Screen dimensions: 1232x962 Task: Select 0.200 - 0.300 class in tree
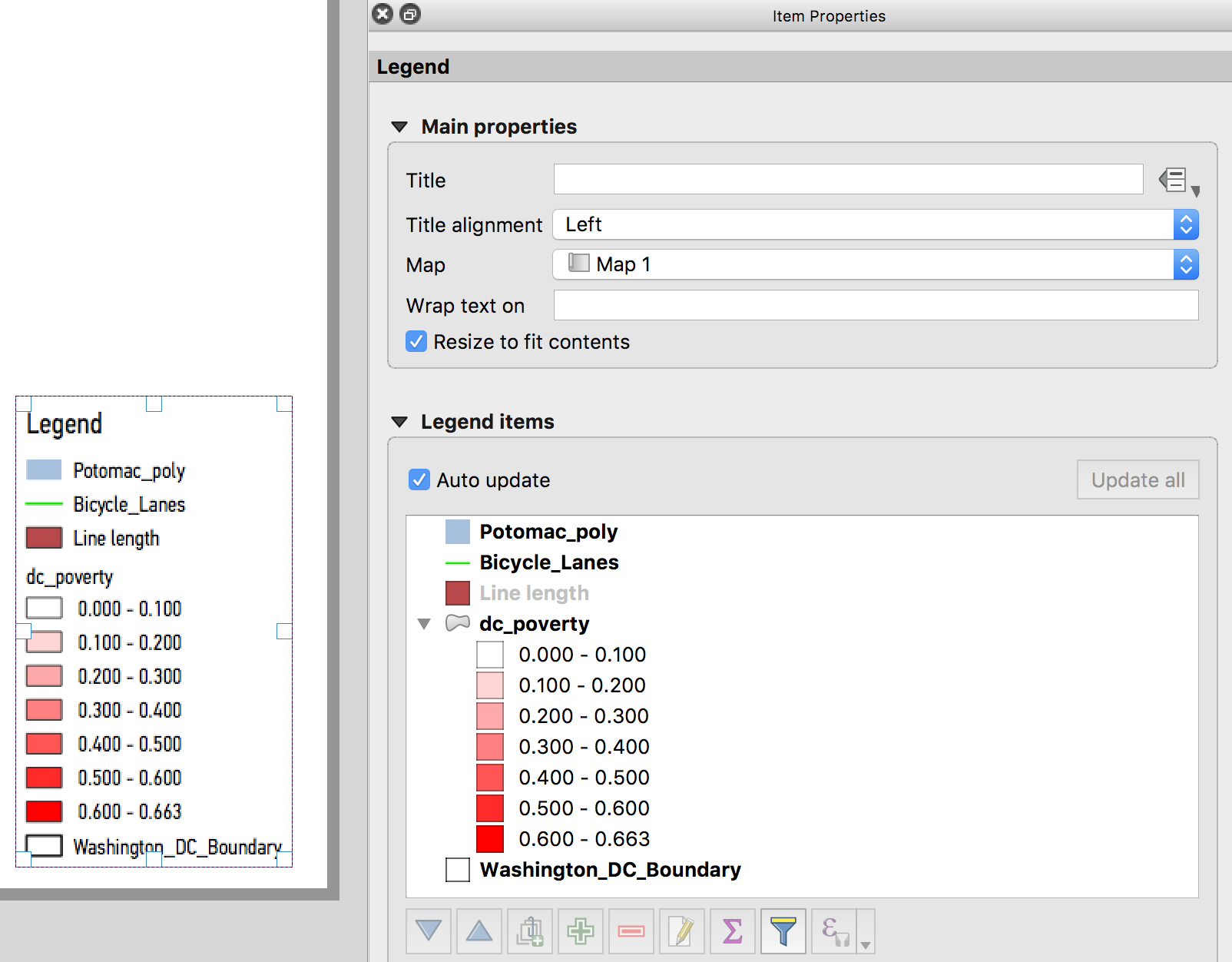point(584,716)
